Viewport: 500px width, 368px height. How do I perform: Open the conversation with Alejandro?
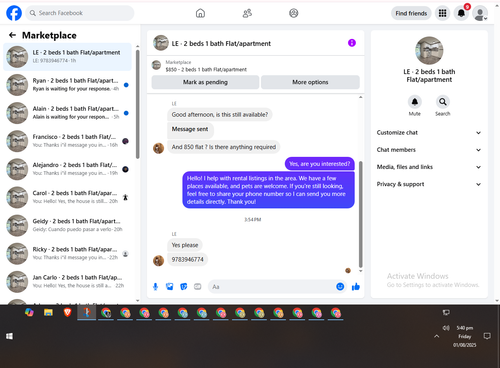coord(68,169)
